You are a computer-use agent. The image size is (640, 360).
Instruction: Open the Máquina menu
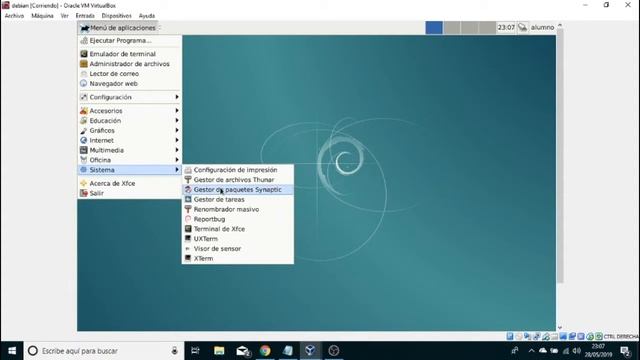(42, 16)
